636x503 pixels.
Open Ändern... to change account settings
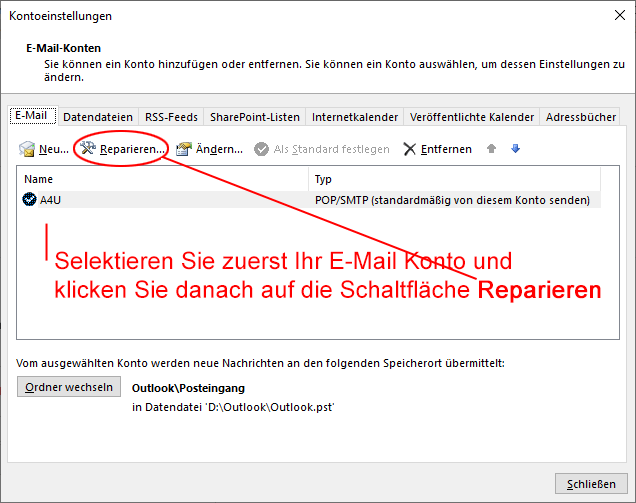point(210,150)
